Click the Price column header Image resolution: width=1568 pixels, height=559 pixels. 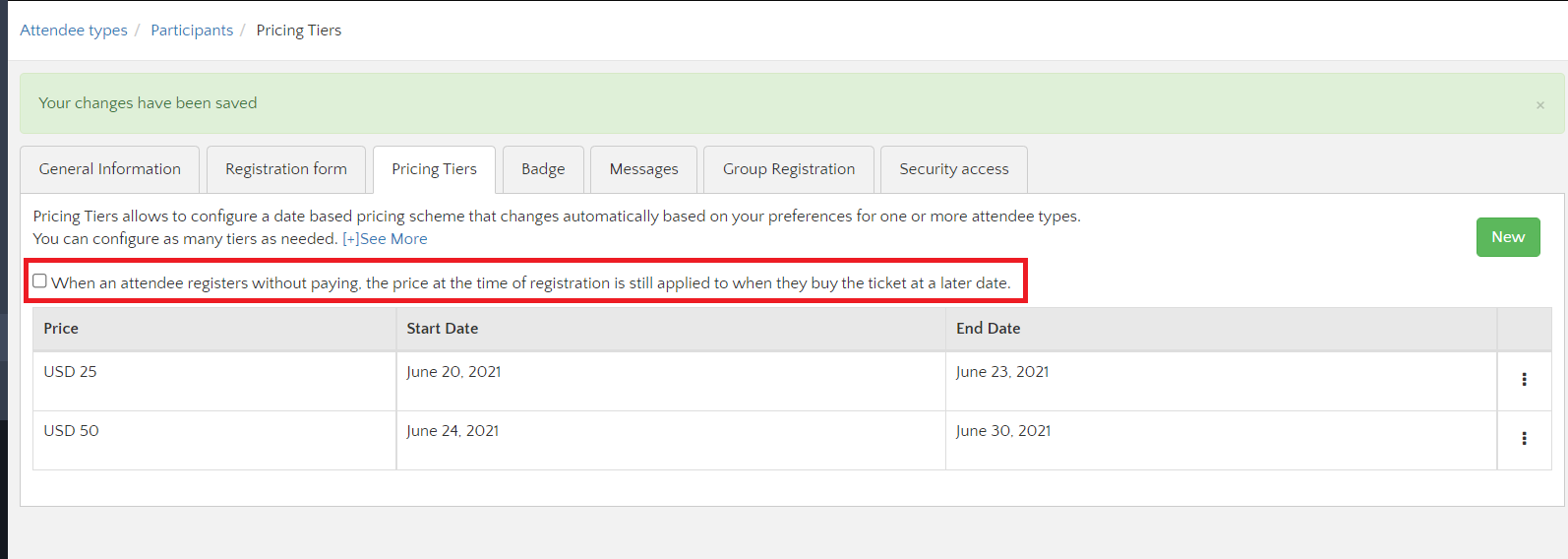coord(61,329)
